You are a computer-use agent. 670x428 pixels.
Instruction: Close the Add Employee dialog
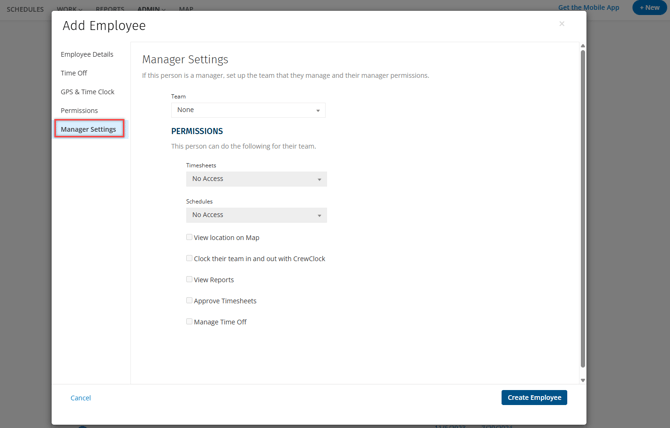[x=562, y=24]
